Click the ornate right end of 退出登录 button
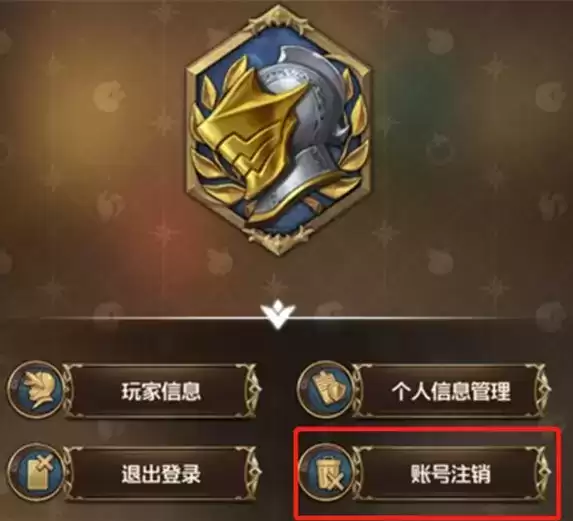573x521 pixels. (x=252, y=473)
